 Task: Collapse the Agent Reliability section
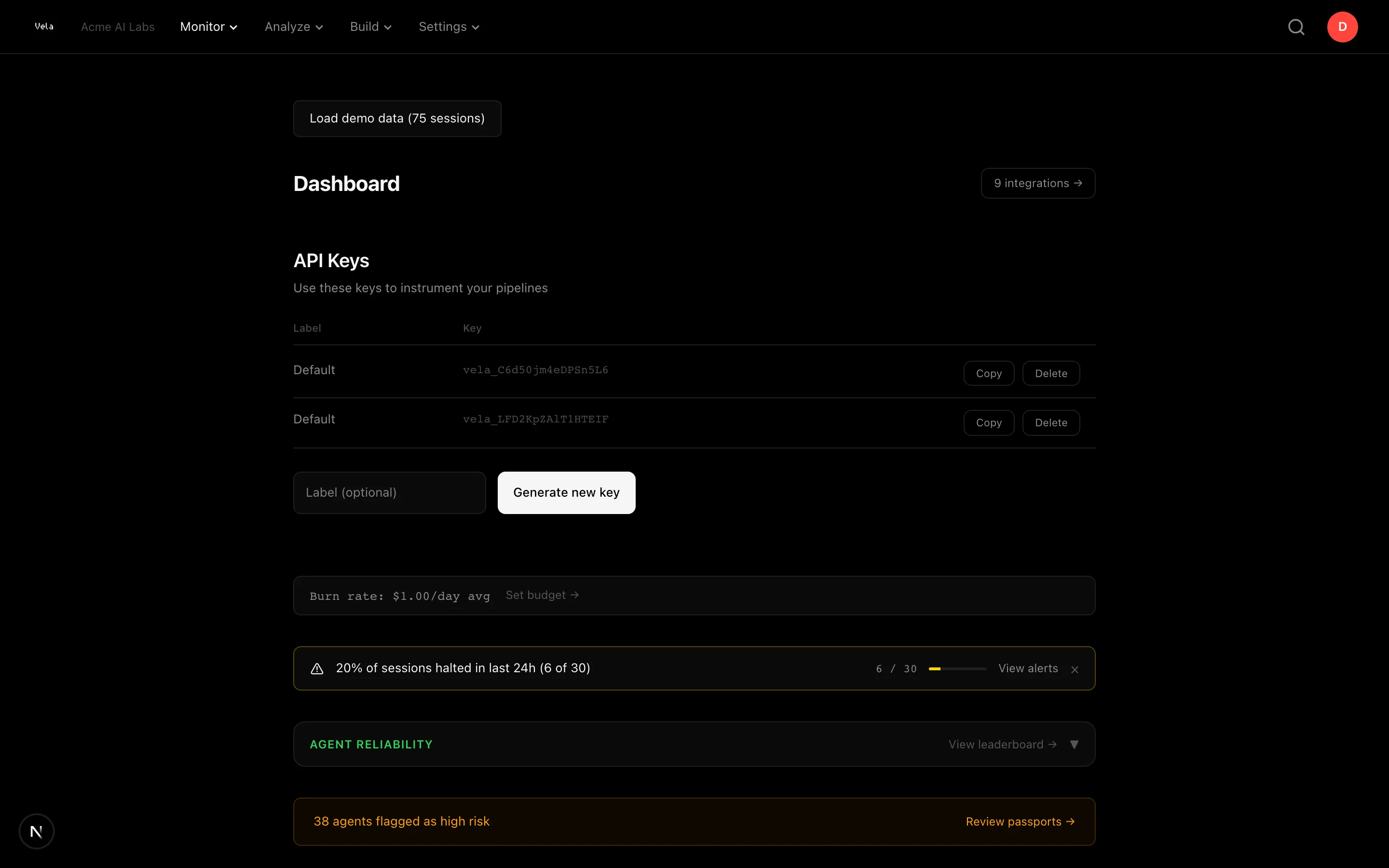(x=1075, y=744)
